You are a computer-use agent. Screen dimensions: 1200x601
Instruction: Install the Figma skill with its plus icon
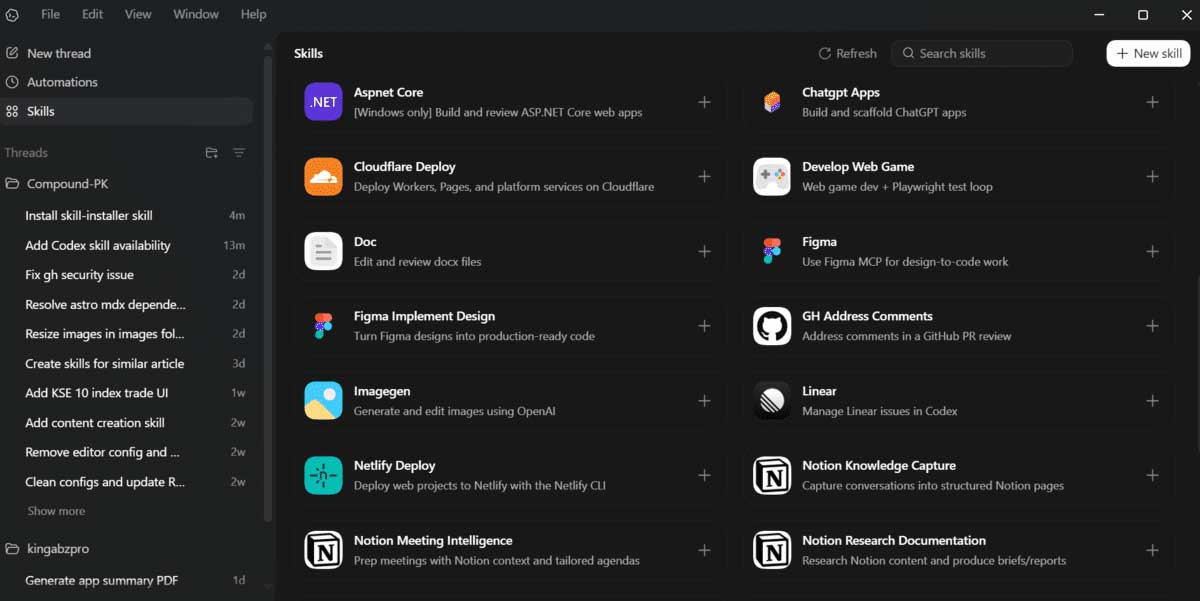click(x=1152, y=251)
